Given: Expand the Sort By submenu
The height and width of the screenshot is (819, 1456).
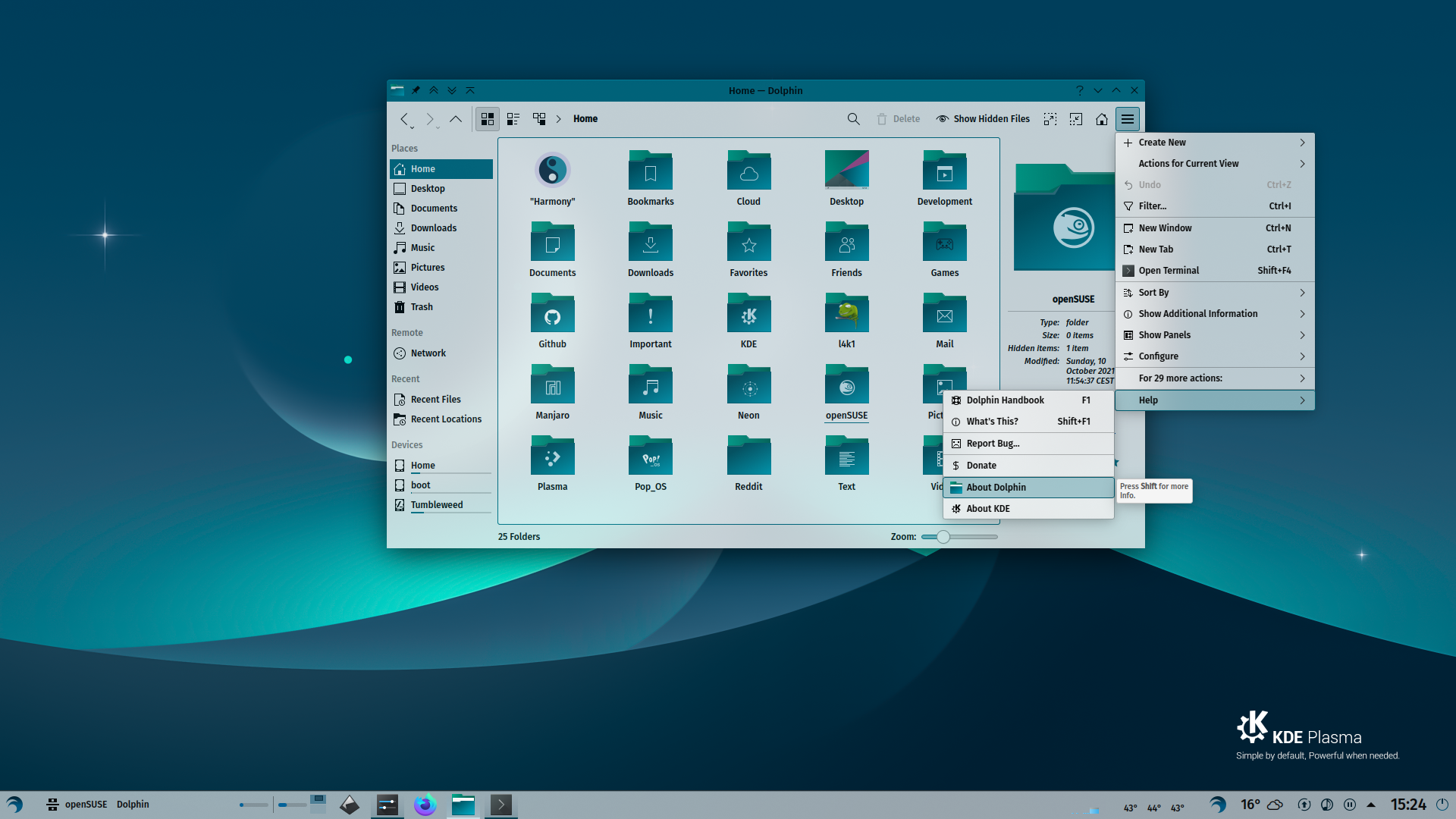Looking at the screenshot, I should [x=1215, y=293].
